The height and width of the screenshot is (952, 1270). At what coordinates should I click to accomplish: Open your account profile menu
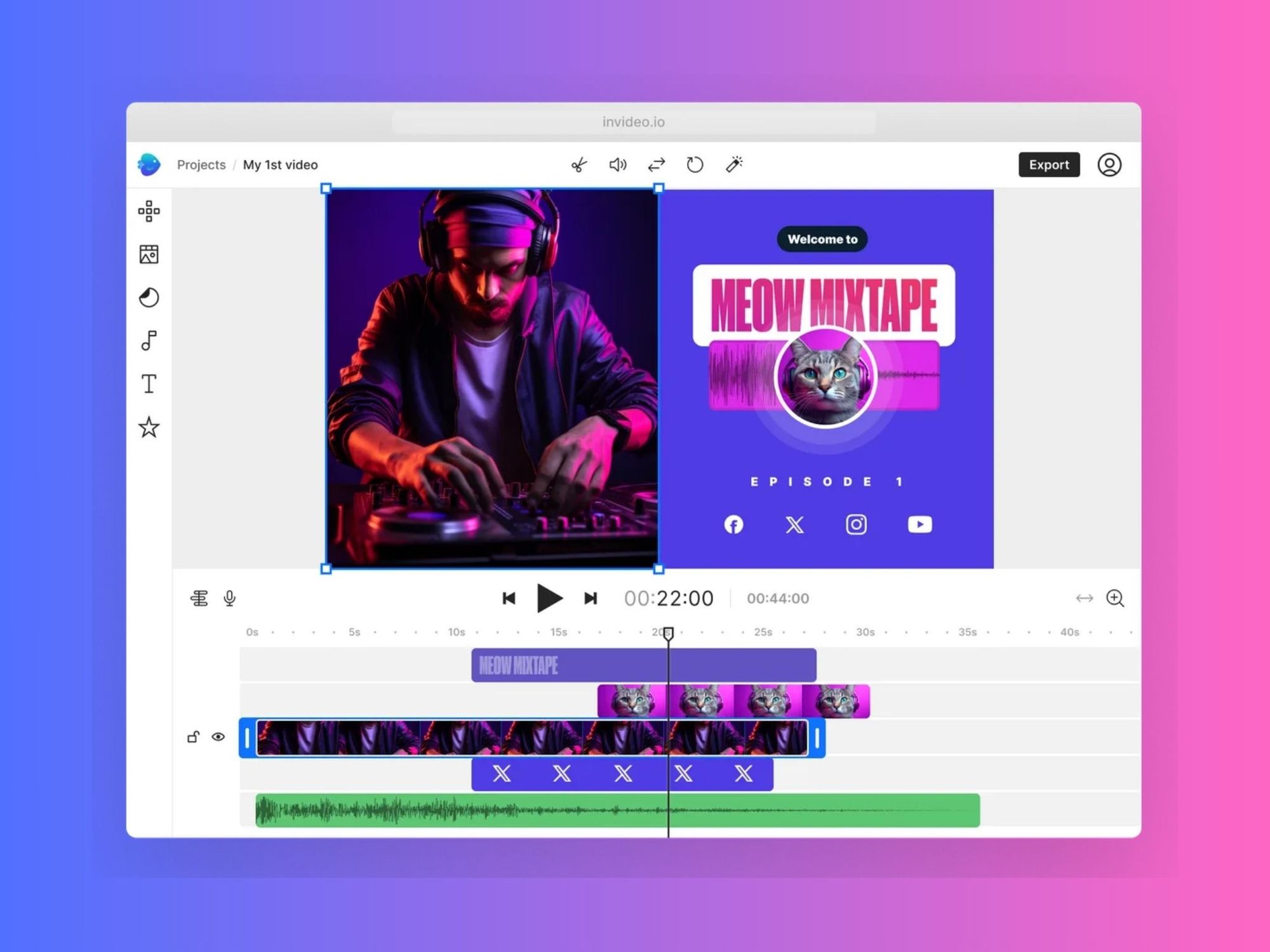coord(1109,164)
